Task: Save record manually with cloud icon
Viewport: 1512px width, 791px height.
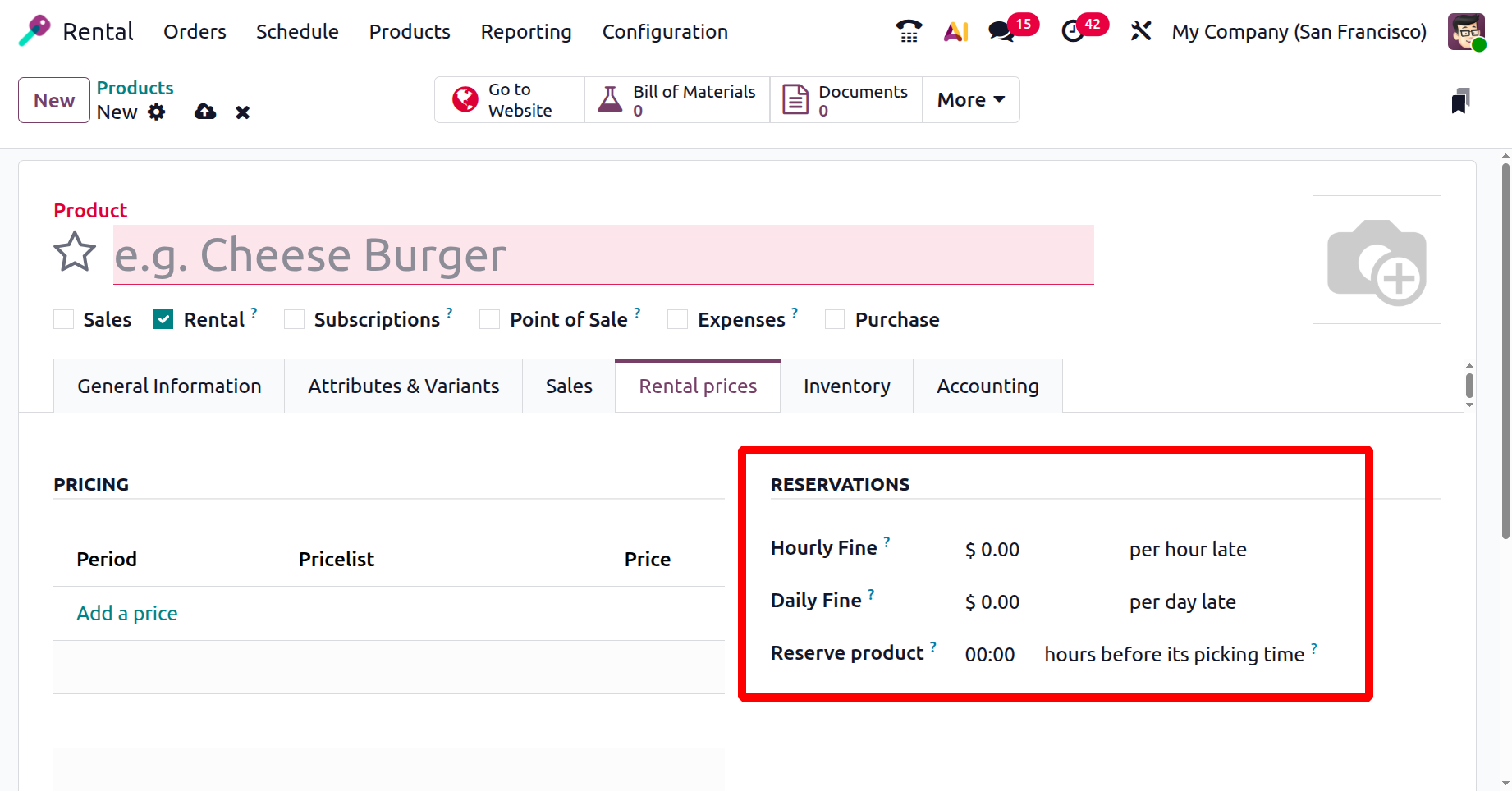Action: (205, 112)
